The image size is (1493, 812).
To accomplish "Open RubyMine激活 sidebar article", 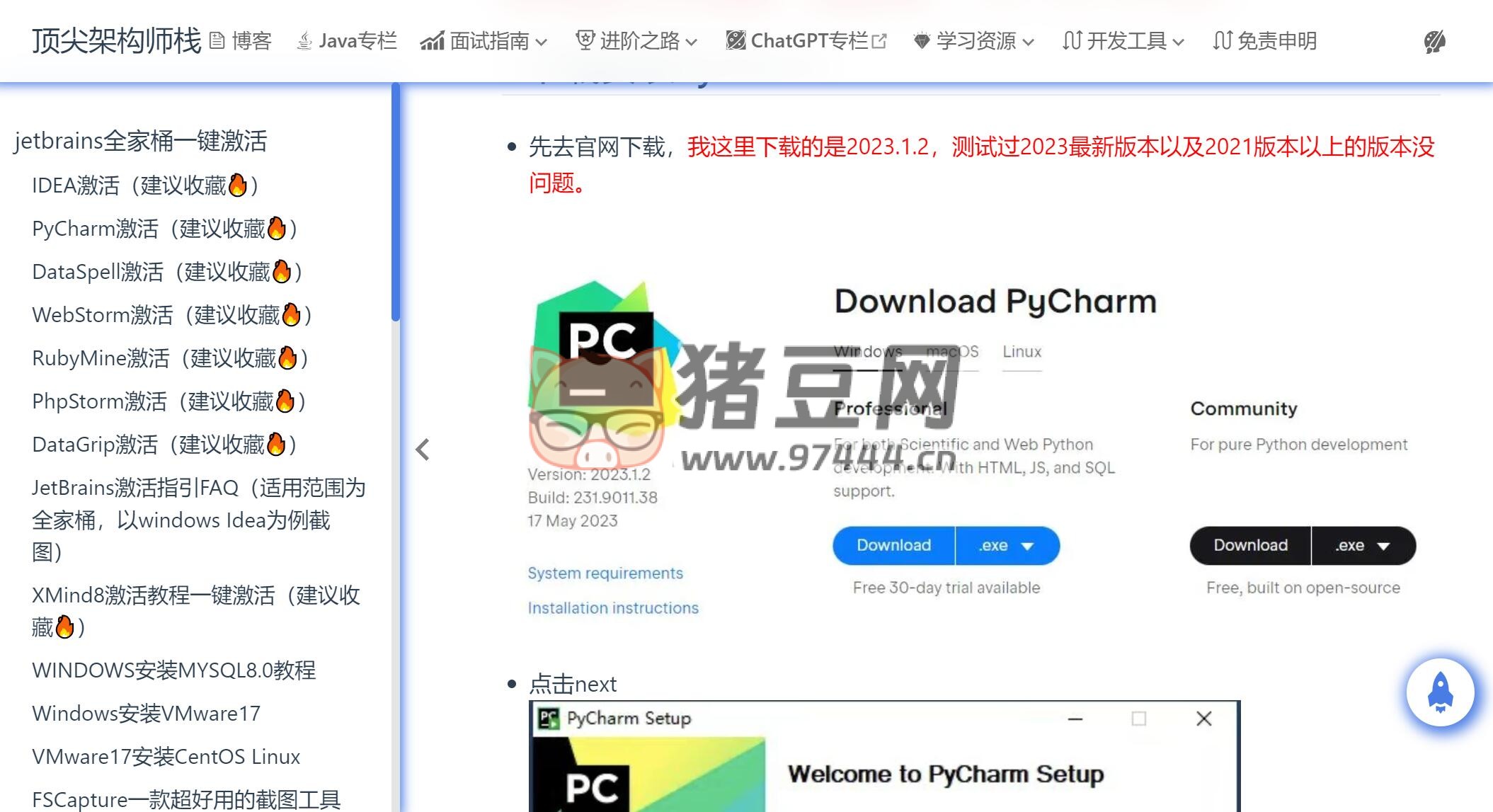I will [x=171, y=358].
